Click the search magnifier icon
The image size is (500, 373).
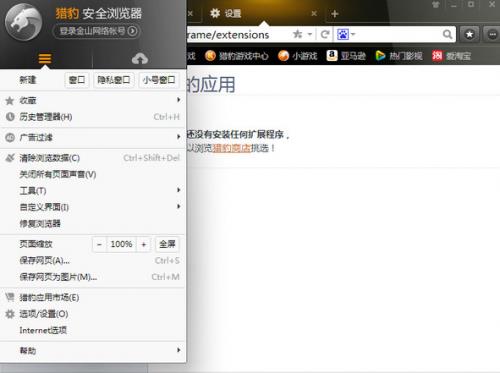point(447,34)
